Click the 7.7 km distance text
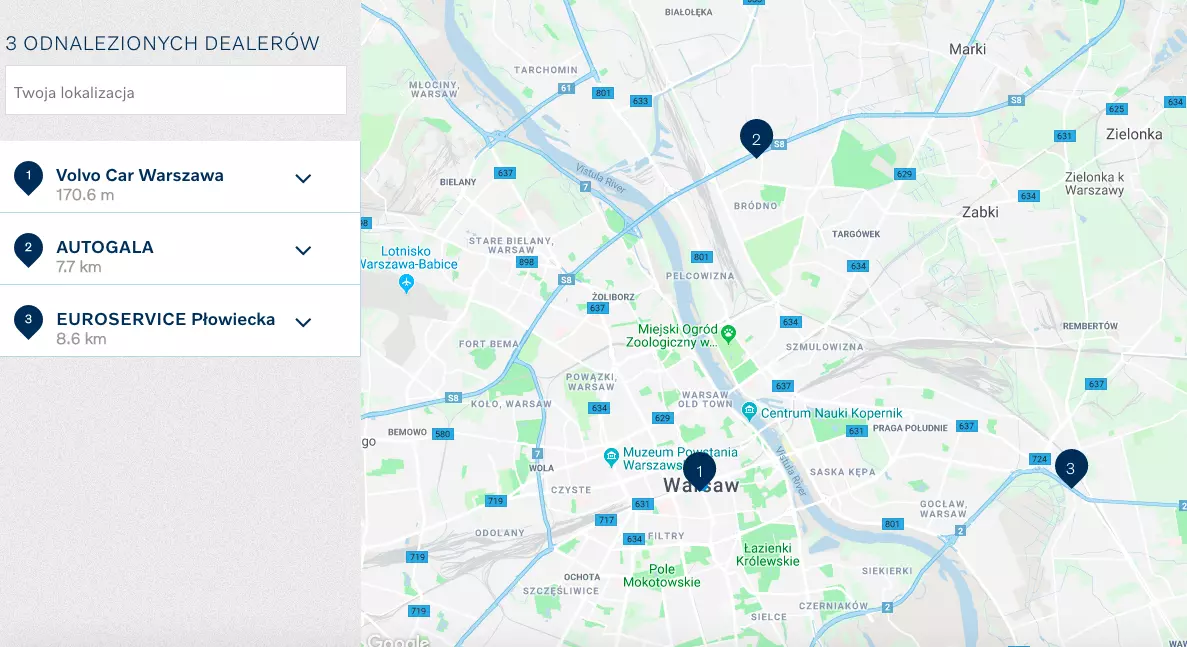Viewport: 1187px width, 647px height. pyautogui.click(x=79, y=266)
